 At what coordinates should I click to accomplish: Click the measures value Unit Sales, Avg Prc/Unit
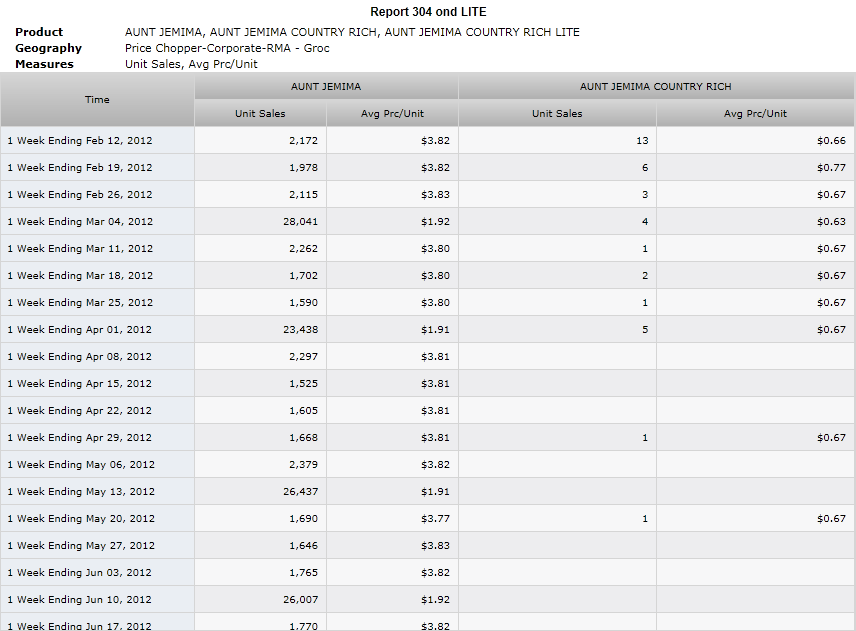click(x=191, y=64)
